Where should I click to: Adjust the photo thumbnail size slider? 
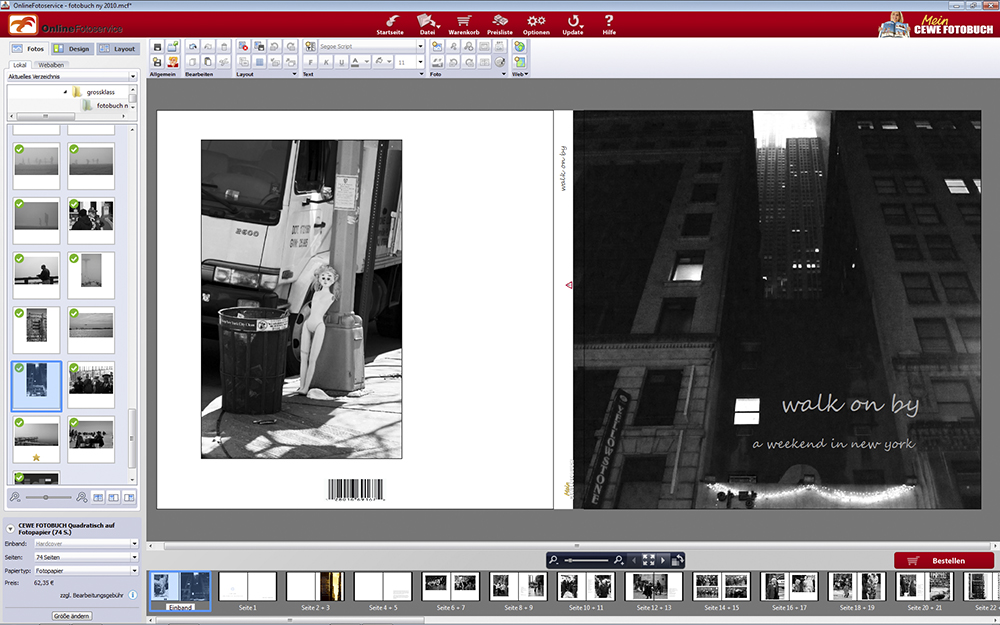pyautogui.click(x=50, y=497)
